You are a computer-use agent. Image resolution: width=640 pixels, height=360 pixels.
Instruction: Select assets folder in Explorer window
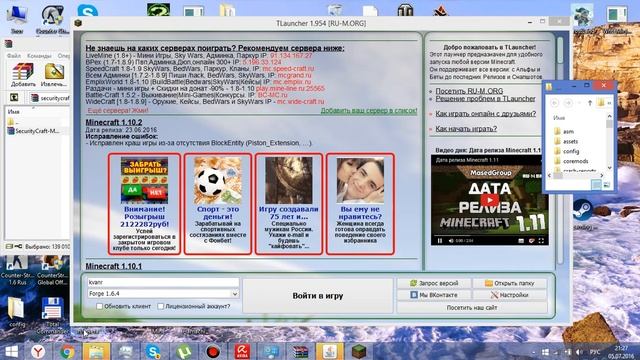(566, 141)
